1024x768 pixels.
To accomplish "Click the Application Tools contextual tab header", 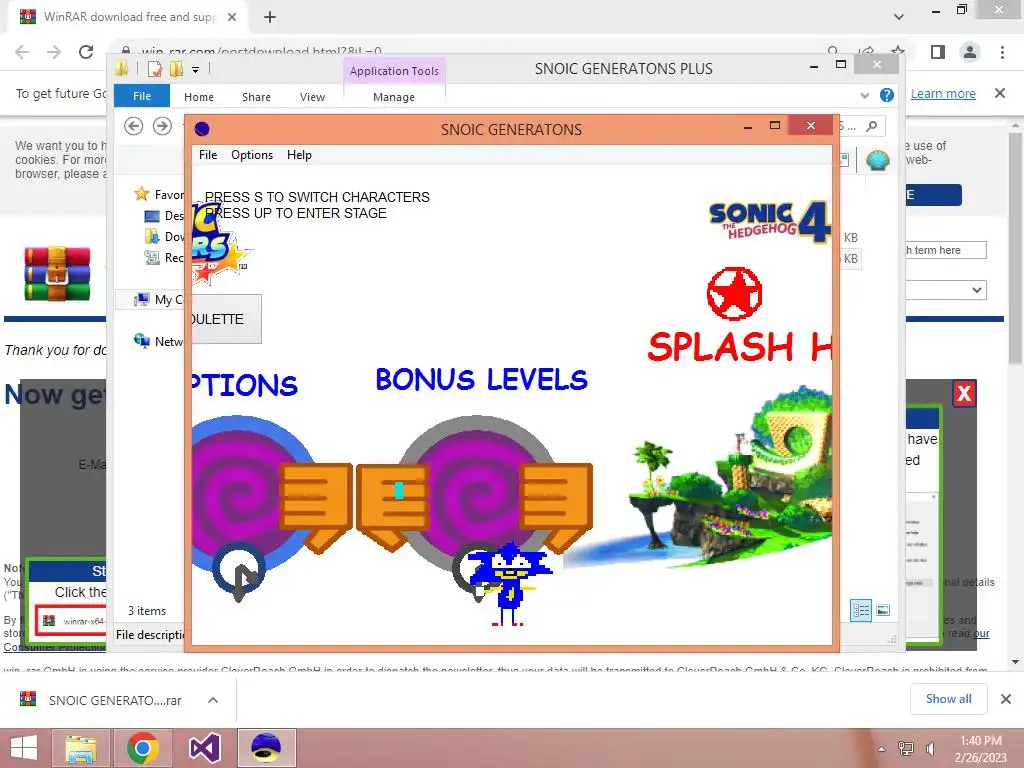I will pyautogui.click(x=394, y=71).
